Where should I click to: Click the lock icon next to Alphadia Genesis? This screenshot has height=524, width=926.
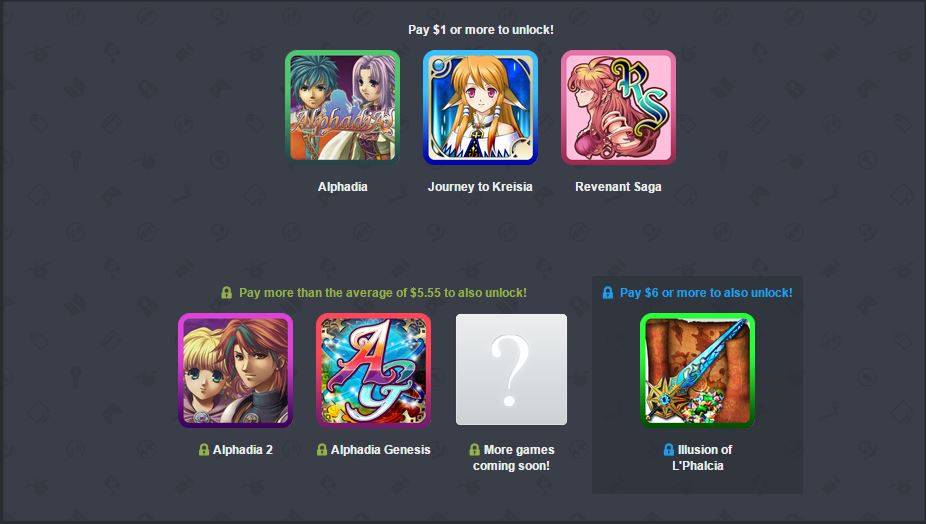point(322,450)
